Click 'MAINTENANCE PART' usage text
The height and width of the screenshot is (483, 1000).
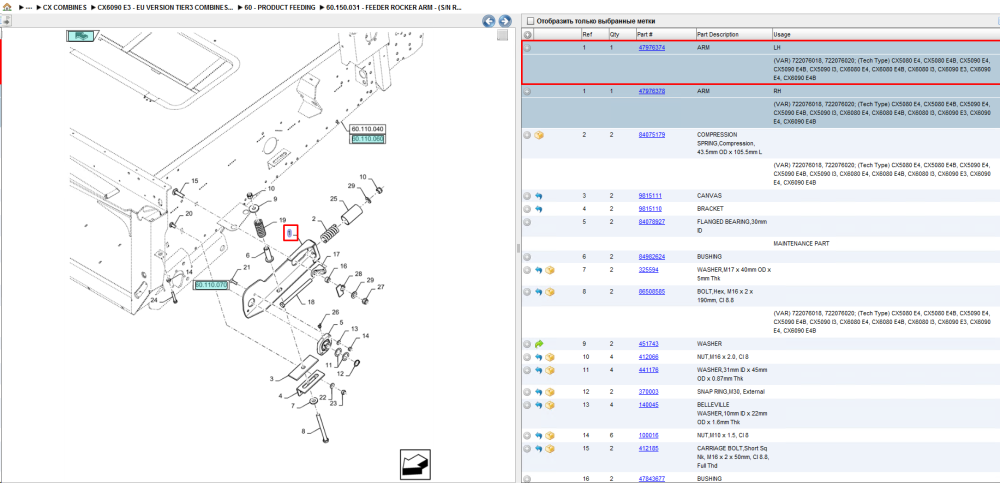(x=801, y=244)
